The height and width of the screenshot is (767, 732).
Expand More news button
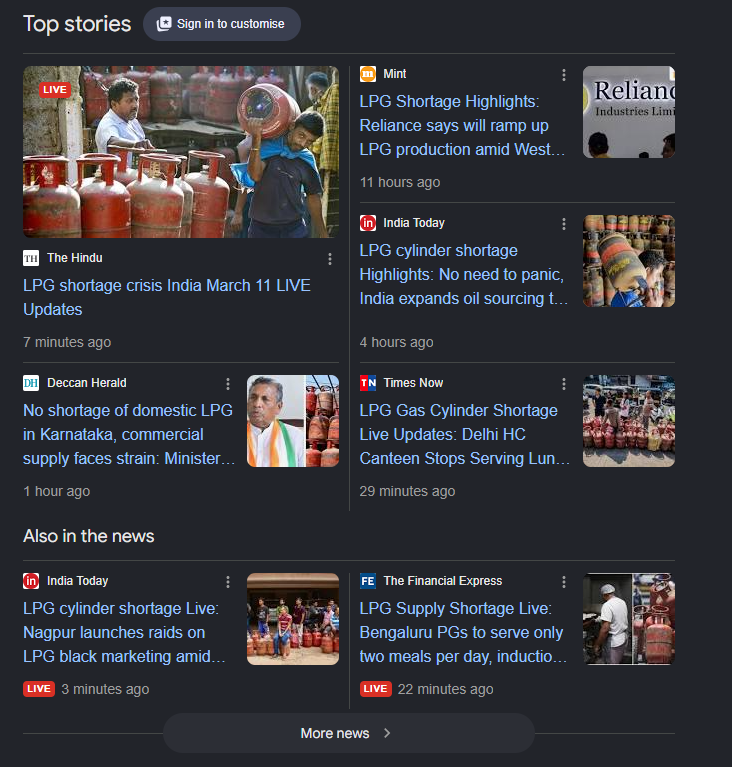click(x=348, y=733)
